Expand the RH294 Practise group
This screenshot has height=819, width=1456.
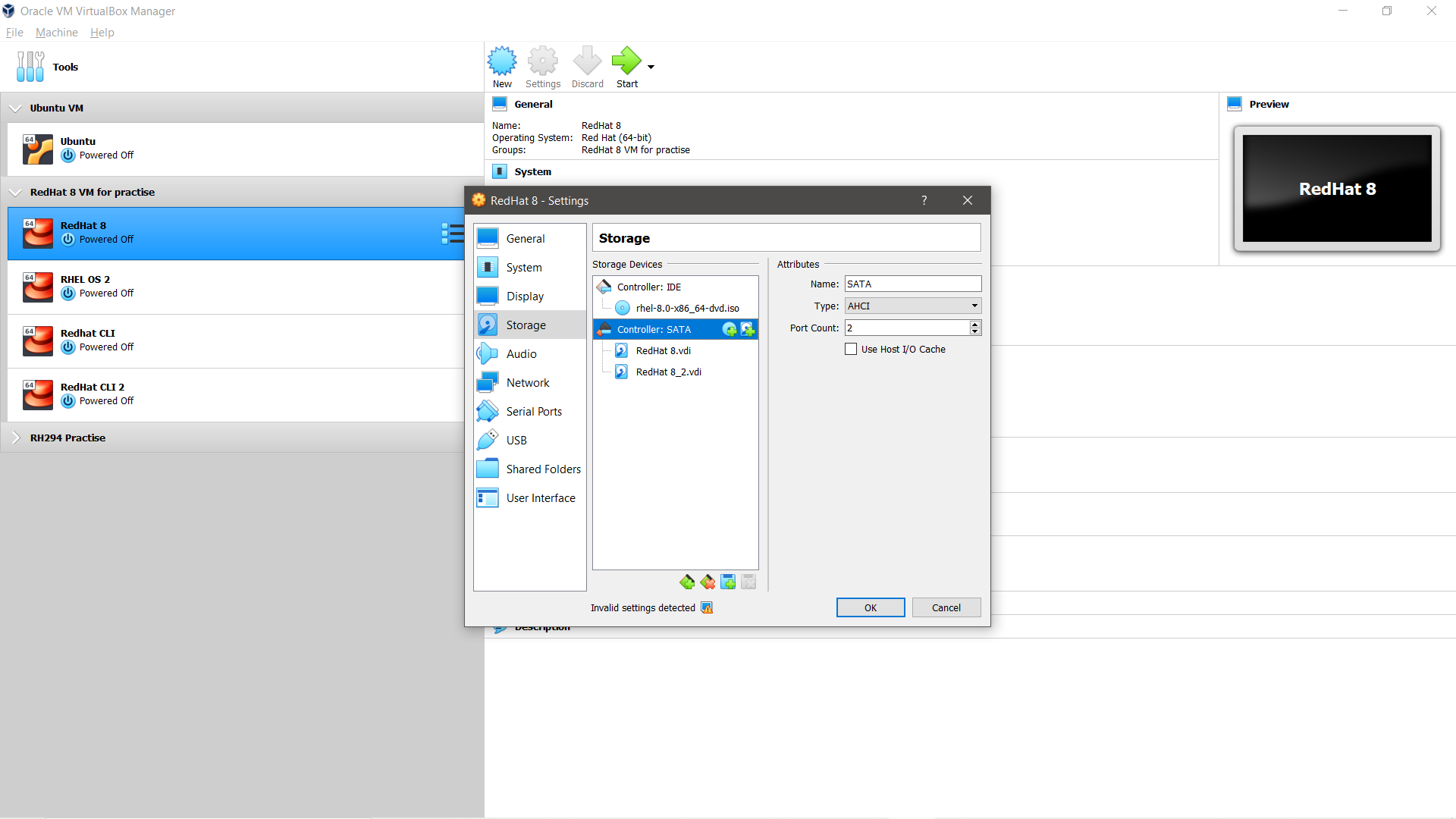15,438
